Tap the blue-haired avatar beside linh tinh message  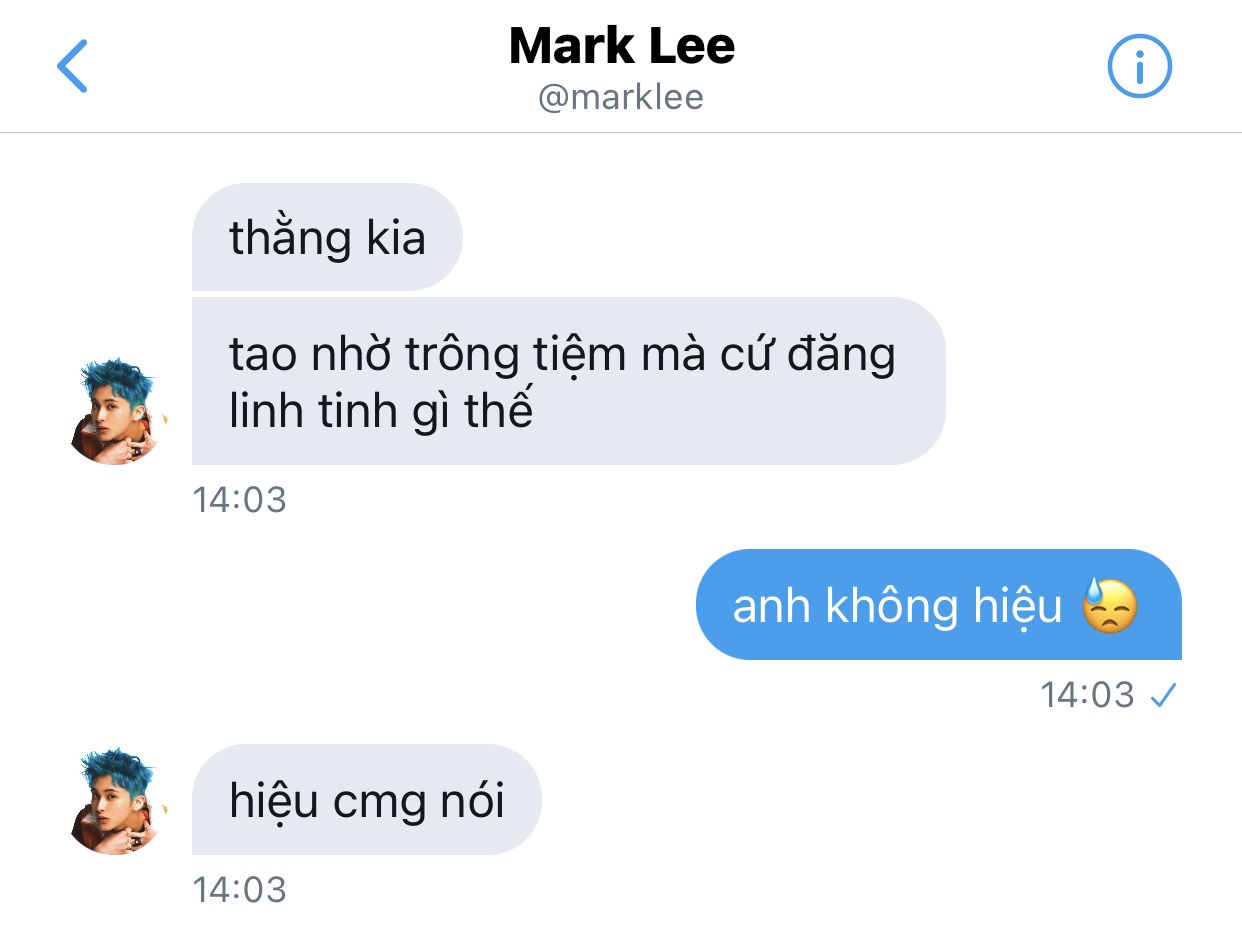(x=115, y=411)
